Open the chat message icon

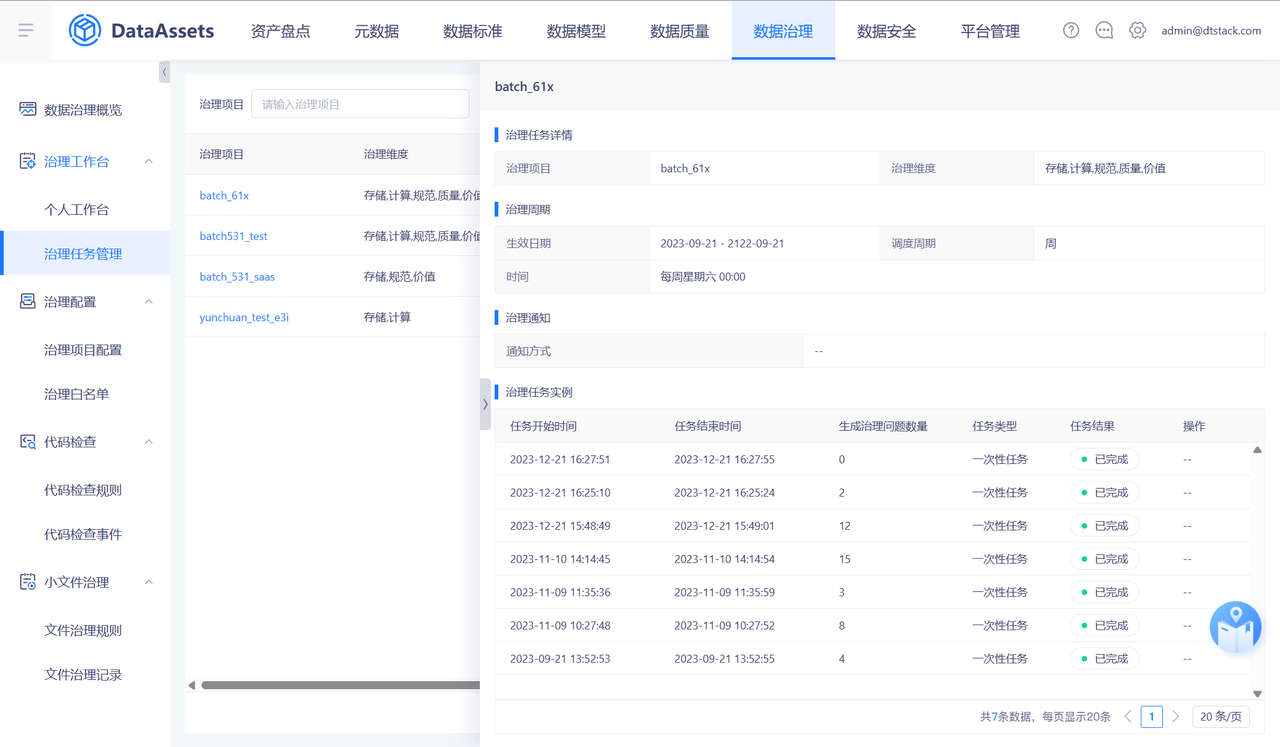(x=1104, y=30)
